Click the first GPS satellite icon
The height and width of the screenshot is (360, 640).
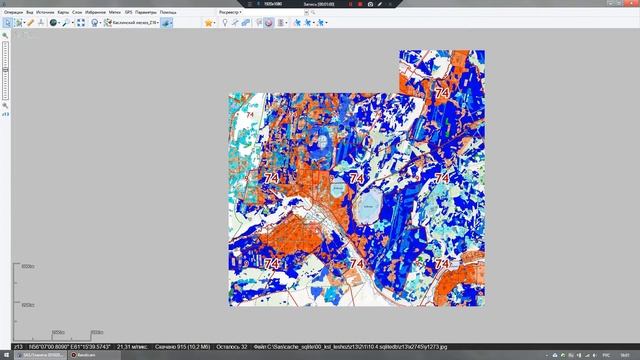click(297, 23)
